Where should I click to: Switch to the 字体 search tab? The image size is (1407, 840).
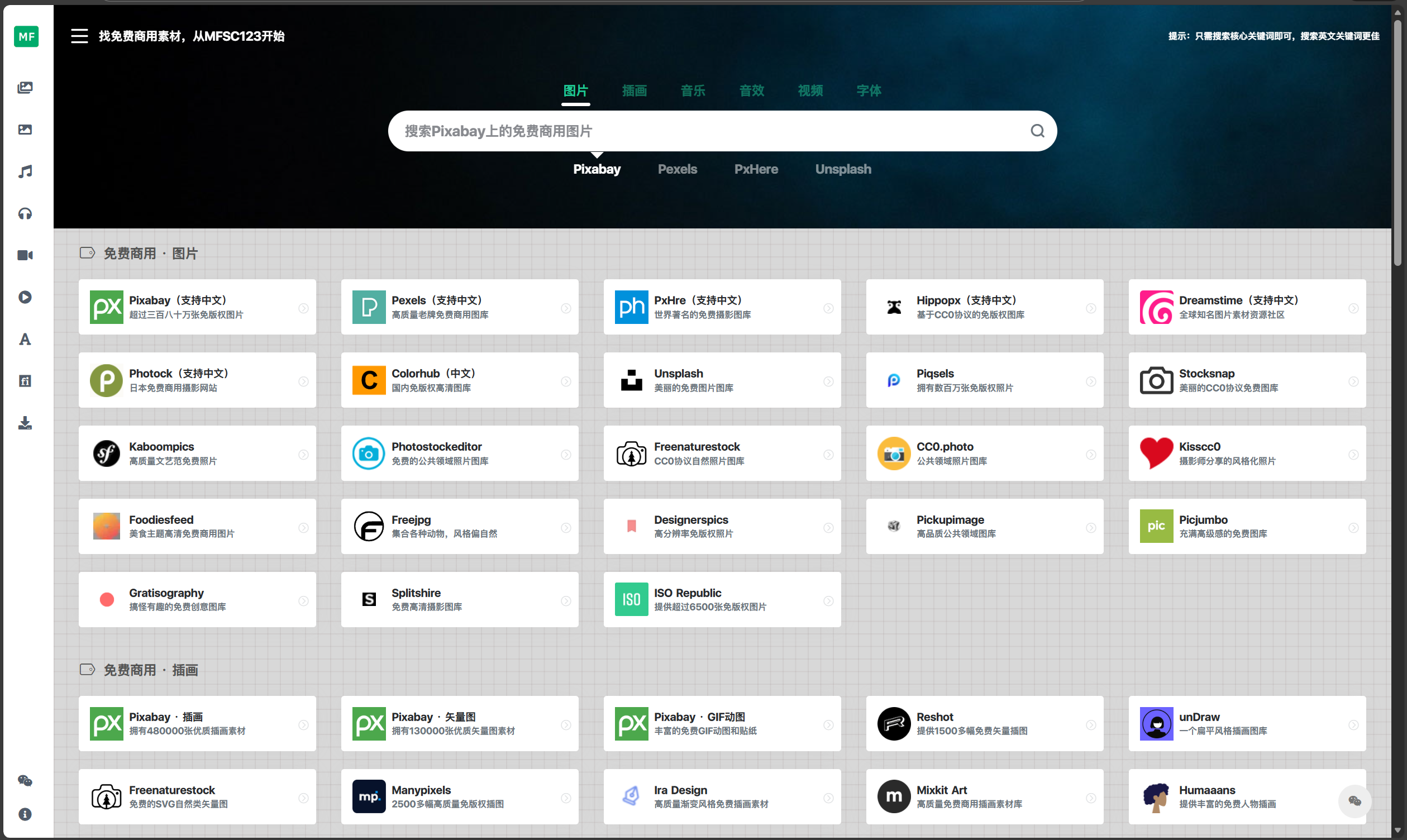coord(868,90)
